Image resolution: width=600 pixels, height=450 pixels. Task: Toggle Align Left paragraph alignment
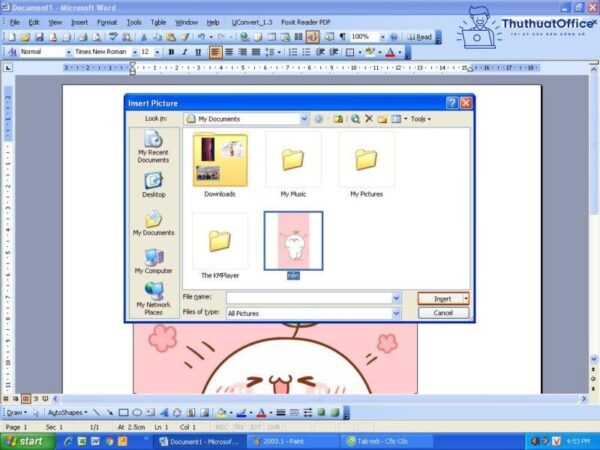click(215, 52)
